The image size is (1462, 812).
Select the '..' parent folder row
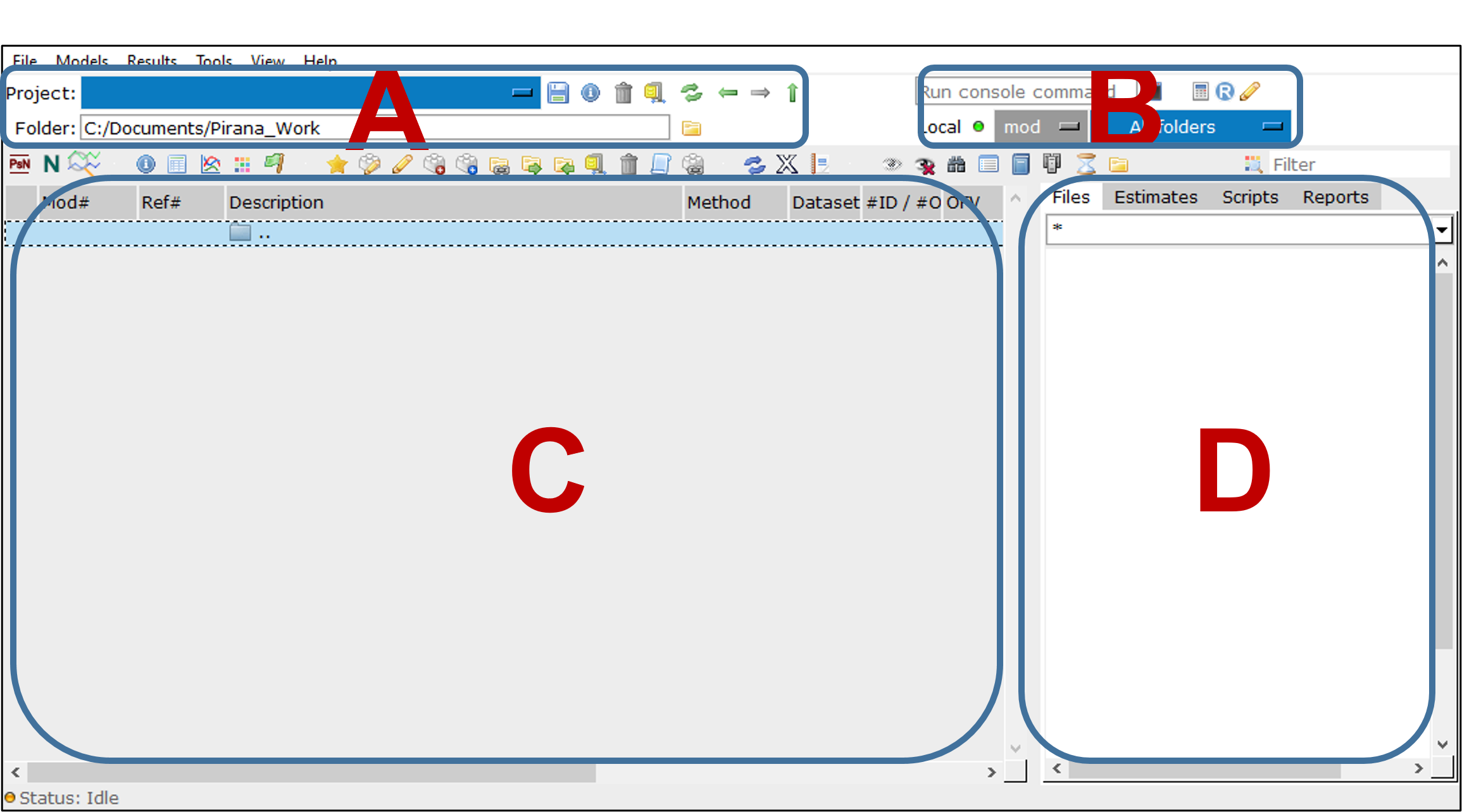tap(504, 234)
